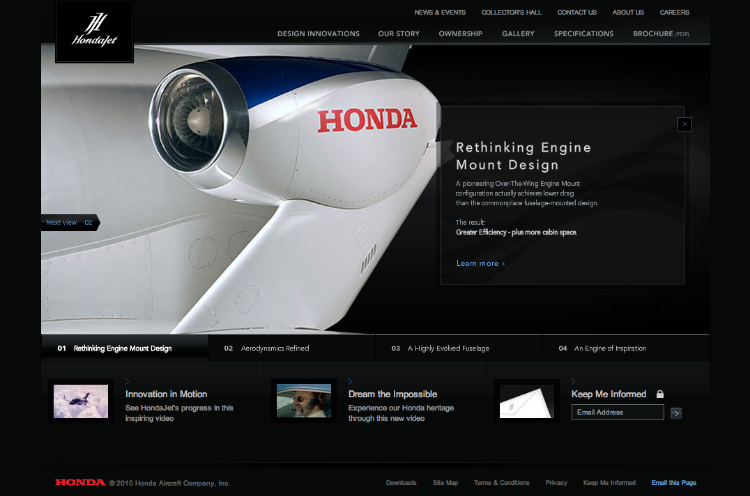The image size is (750, 496).
Task: Click the Innovation in Motion heading
Action: tap(166, 394)
